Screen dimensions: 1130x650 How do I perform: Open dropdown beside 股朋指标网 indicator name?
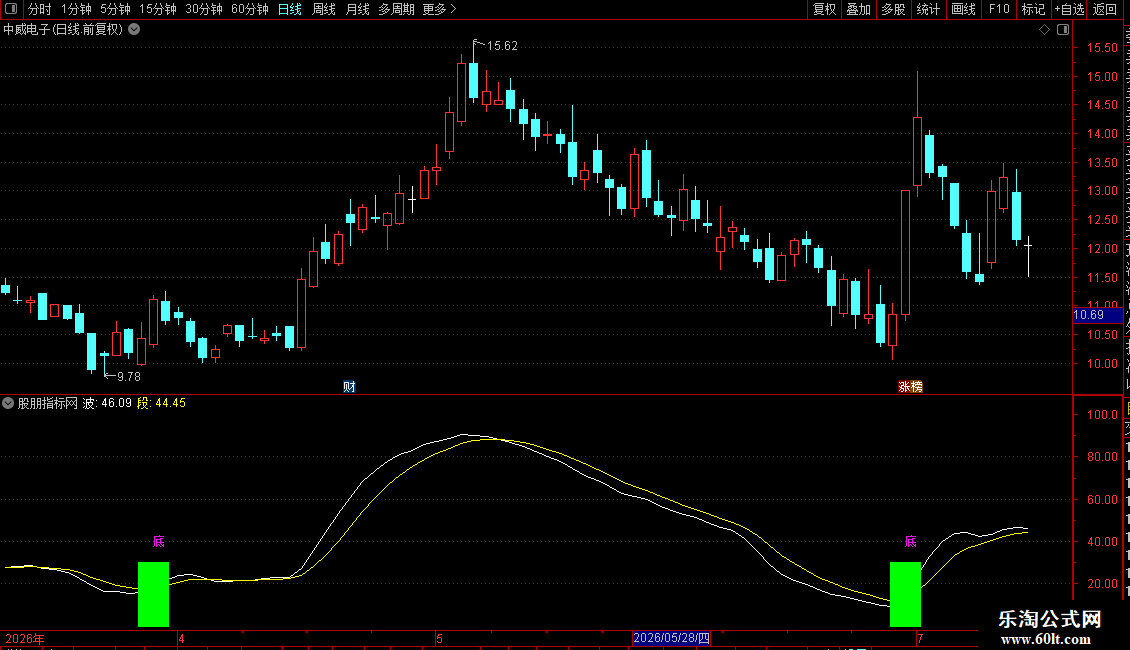8,403
